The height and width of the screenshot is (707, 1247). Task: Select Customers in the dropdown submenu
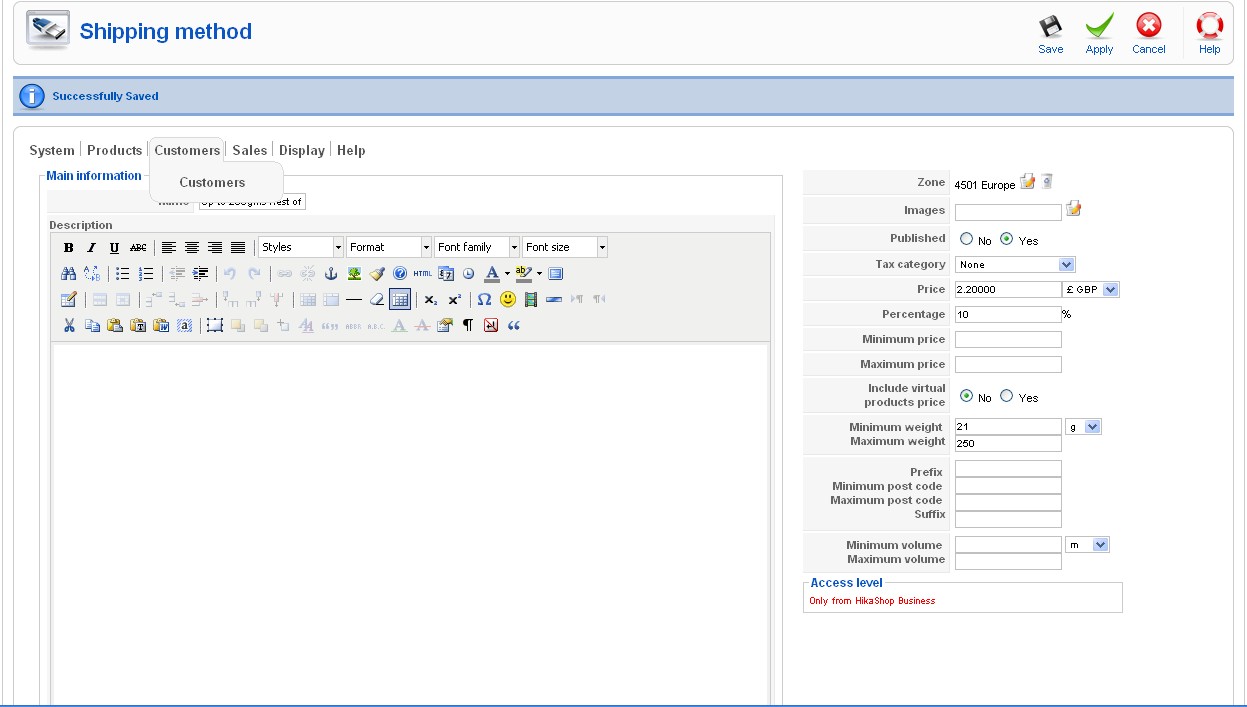pyautogui.click(x=212, y=182)
